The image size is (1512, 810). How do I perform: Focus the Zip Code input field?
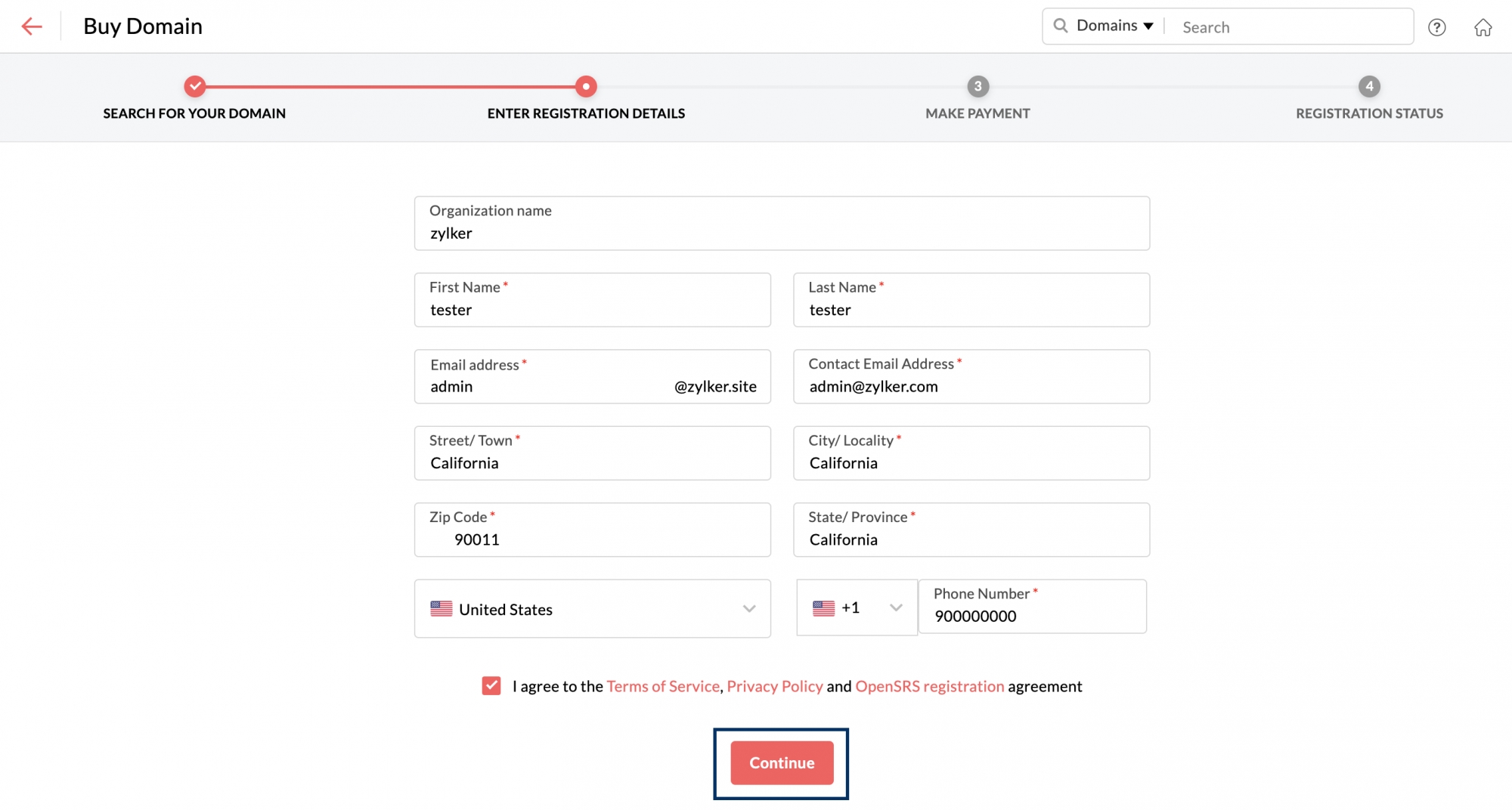point(592,539)
